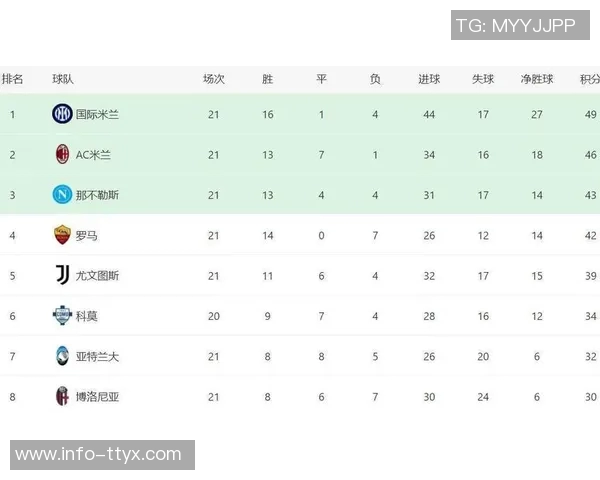Viewport: 600px width, 480px height.
Task: Click 罗马's points value 42
Action: [590, 236]
